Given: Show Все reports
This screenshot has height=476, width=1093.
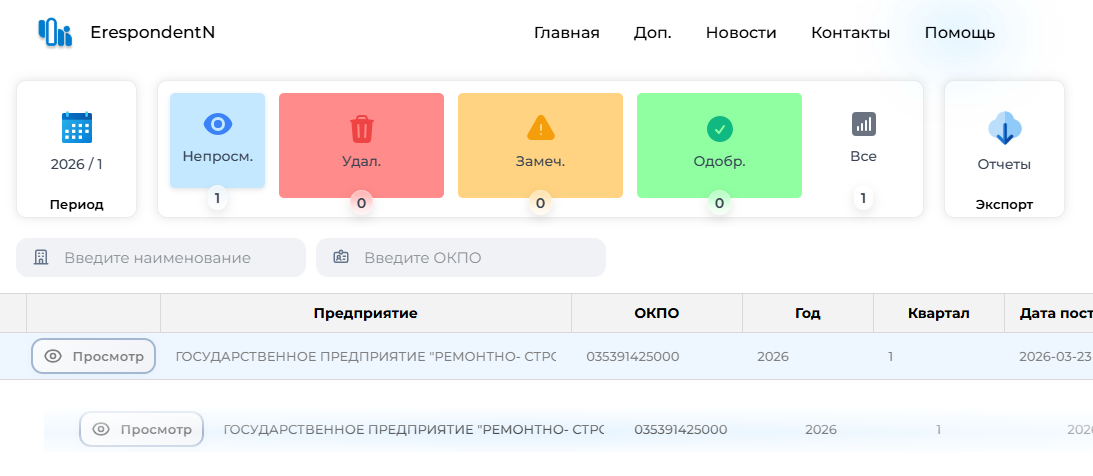Looking at the screenshot, I should tap(864, 156).
